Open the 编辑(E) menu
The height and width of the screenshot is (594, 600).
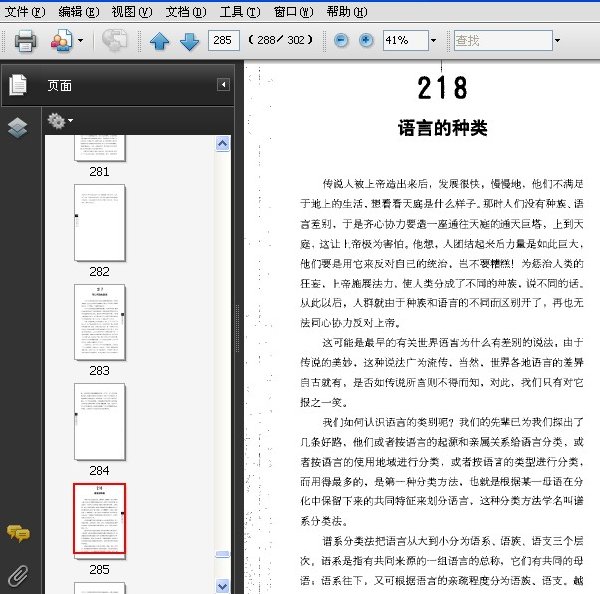point(78,12)
